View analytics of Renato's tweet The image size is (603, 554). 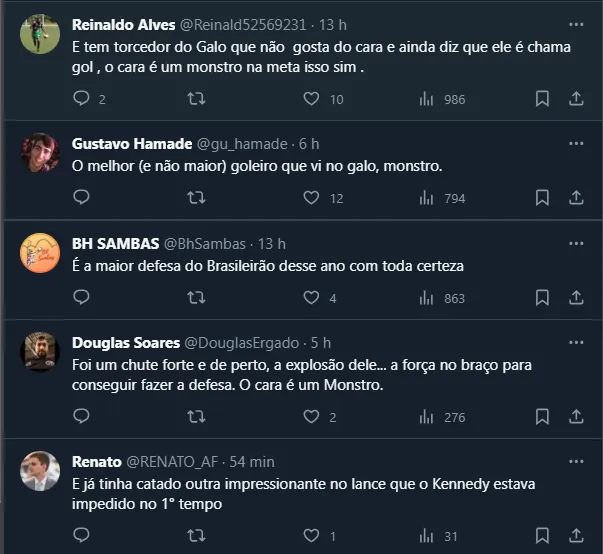427,536
